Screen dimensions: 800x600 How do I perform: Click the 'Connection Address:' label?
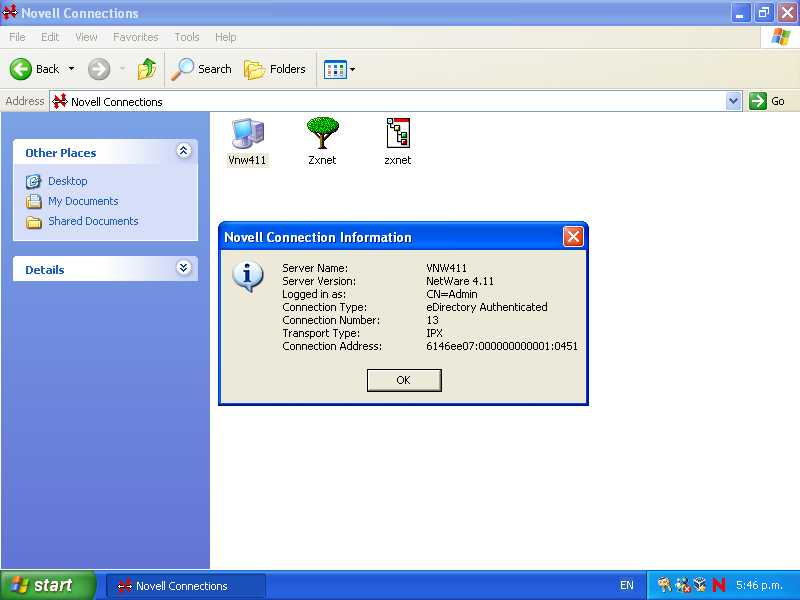coord(332,346)
